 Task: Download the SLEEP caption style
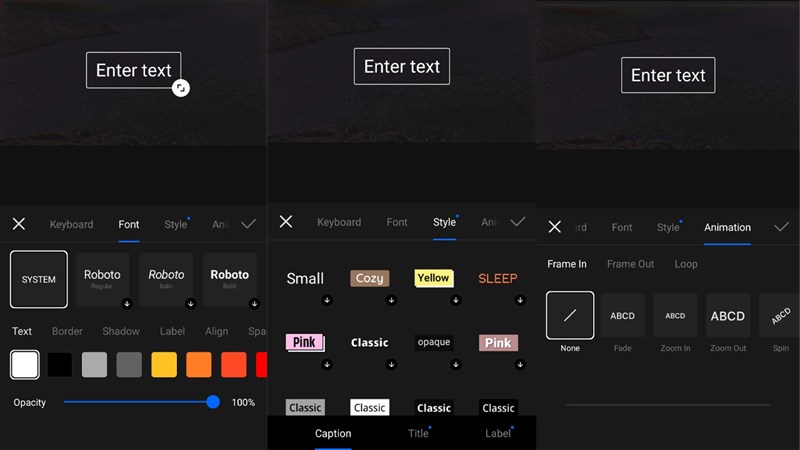click(x=520, y=300)
